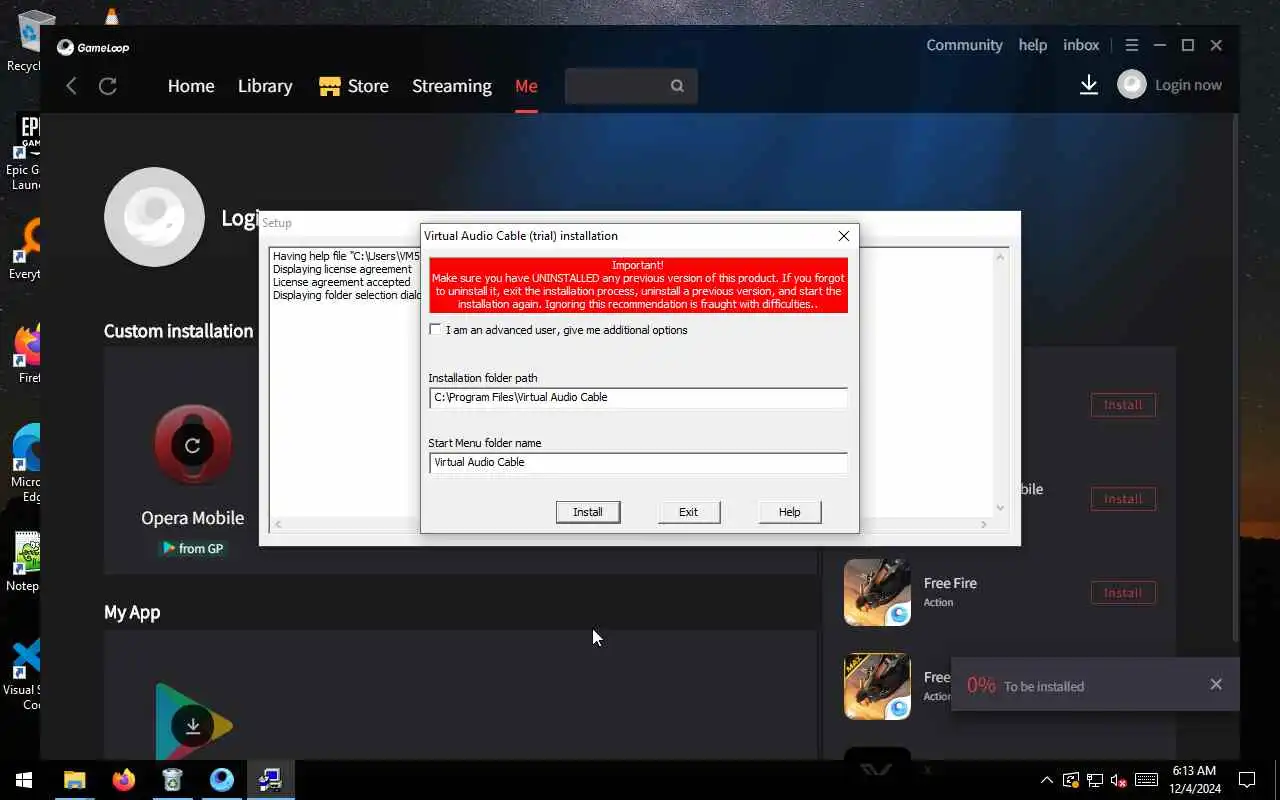Open the GameLoop hamburger menu
This screenshot has height=800, width=1280.
coord(1132,45)
